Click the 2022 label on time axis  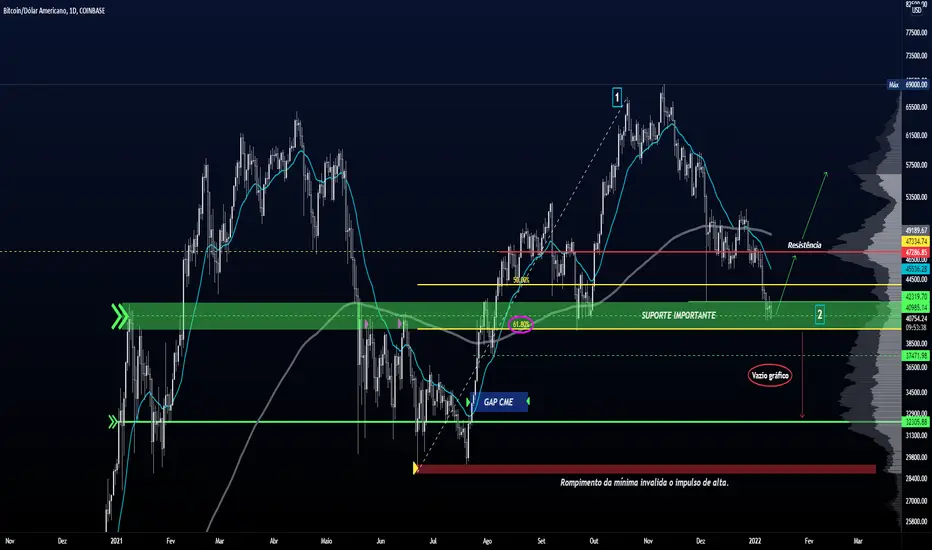tap(755, 541)
